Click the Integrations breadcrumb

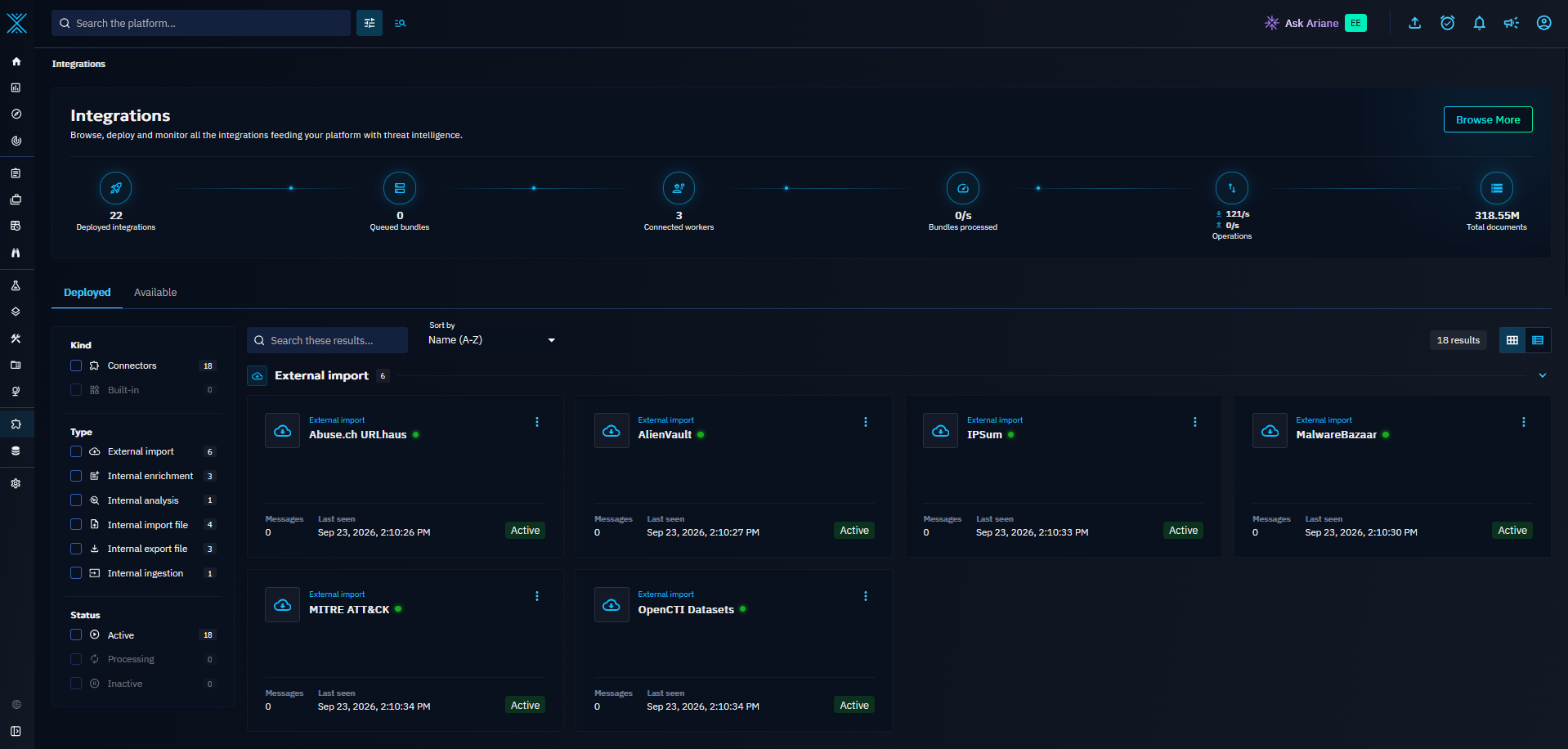(78, 64)
